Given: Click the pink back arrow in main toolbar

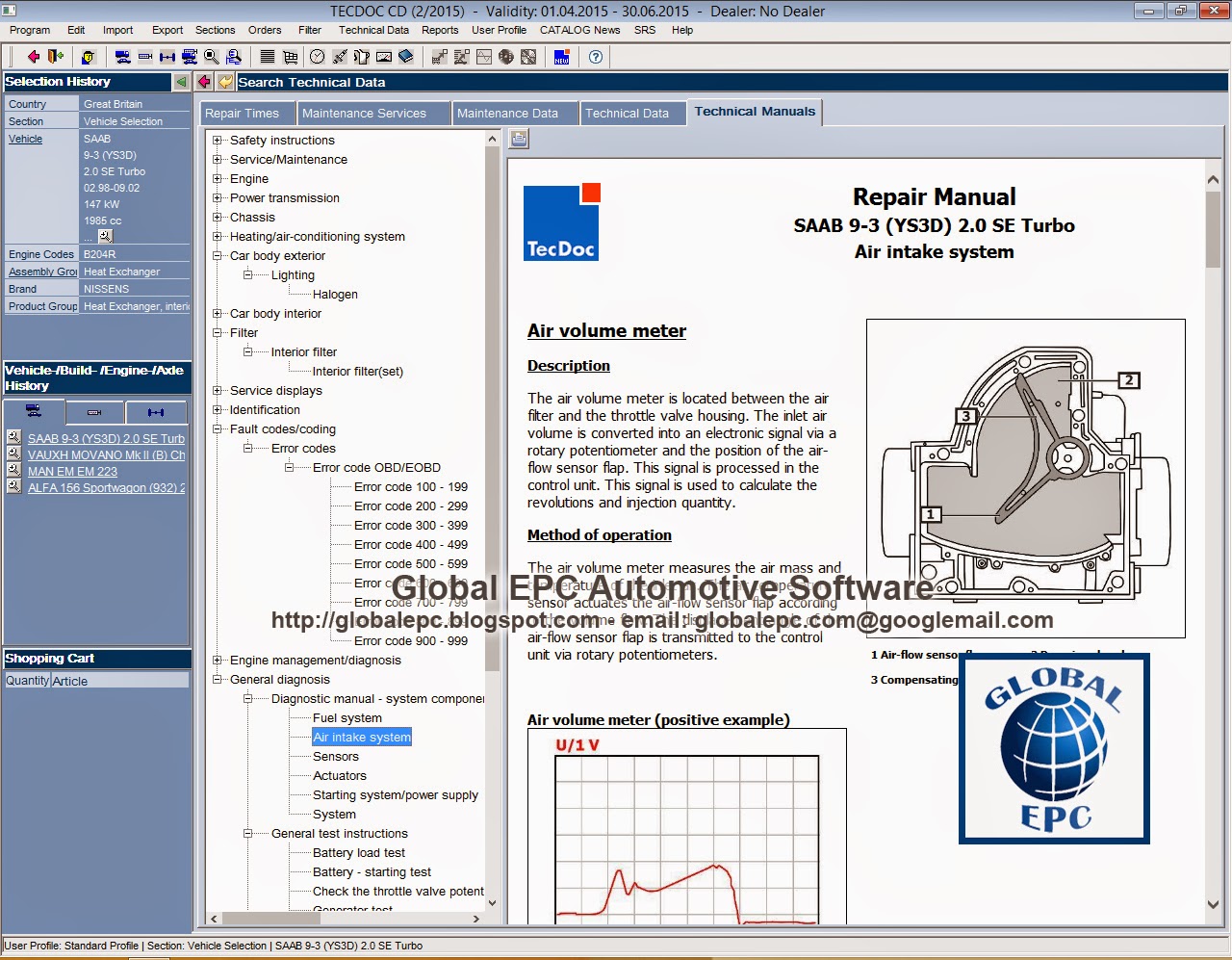Looking at the screenshot, I should 33,57.
